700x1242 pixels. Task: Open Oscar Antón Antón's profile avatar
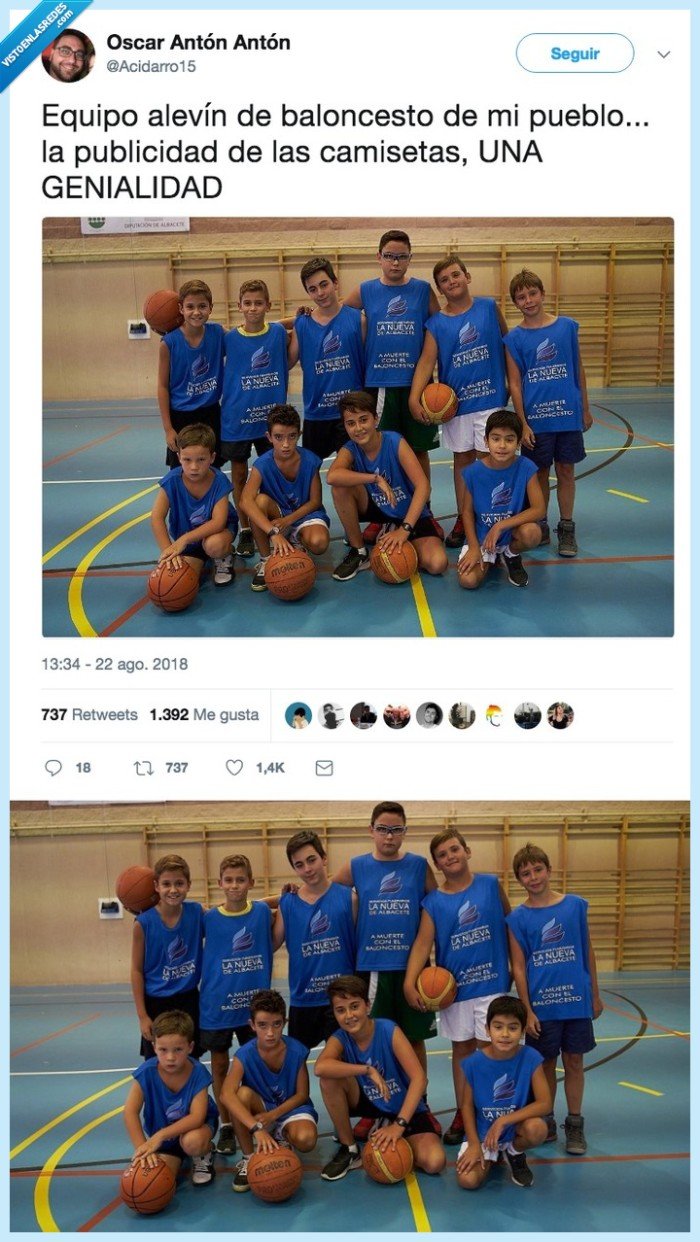click(x=69, y=55)
